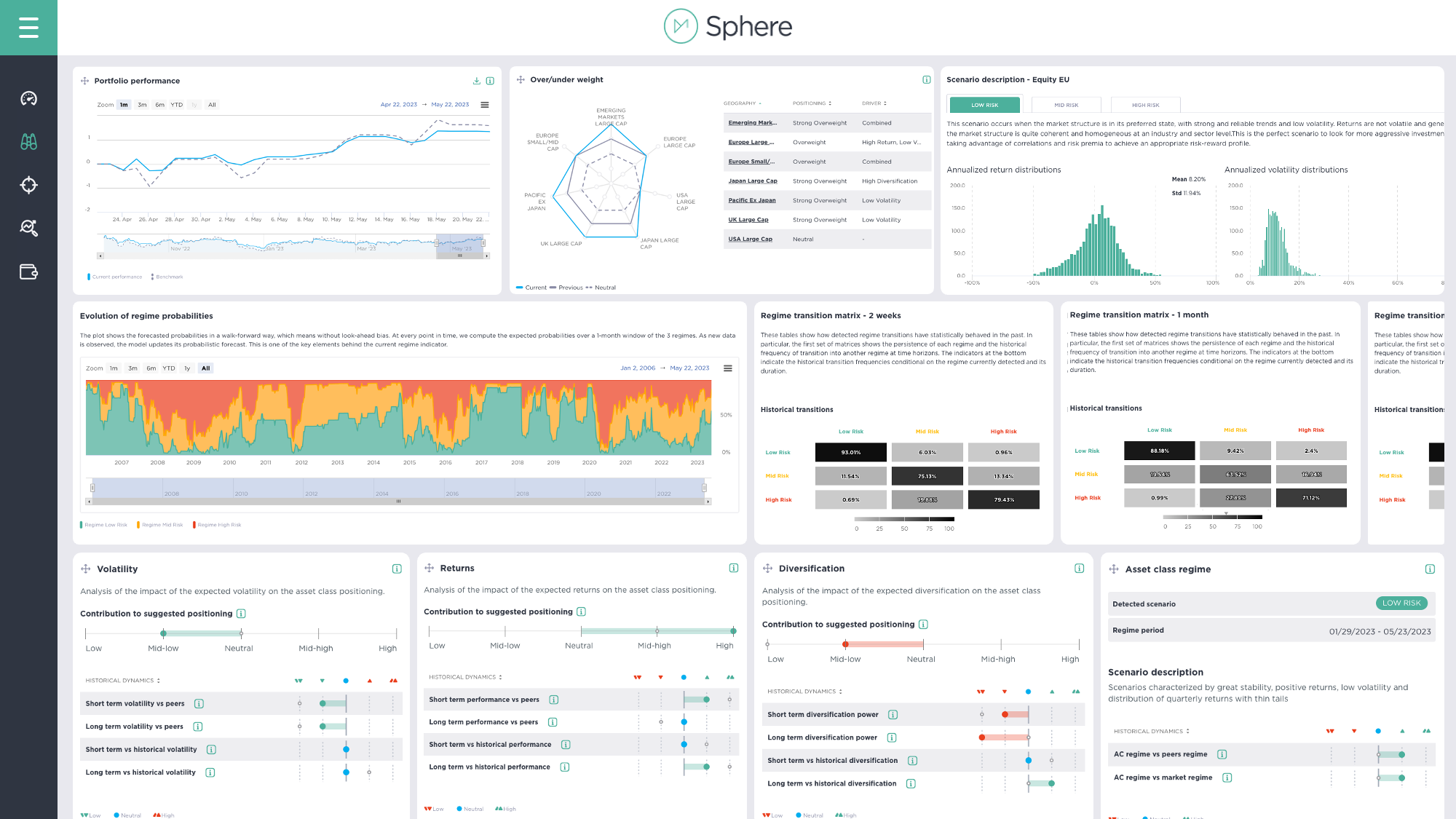Open the wallet sidebar icon
This screenshot has height=819, width=1456.
click(x=28, y=272)
